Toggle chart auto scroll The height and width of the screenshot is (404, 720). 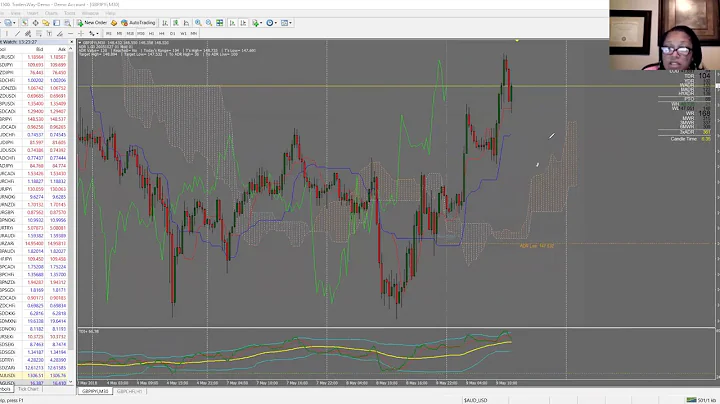pyautogui.click(x=232, y=22)
